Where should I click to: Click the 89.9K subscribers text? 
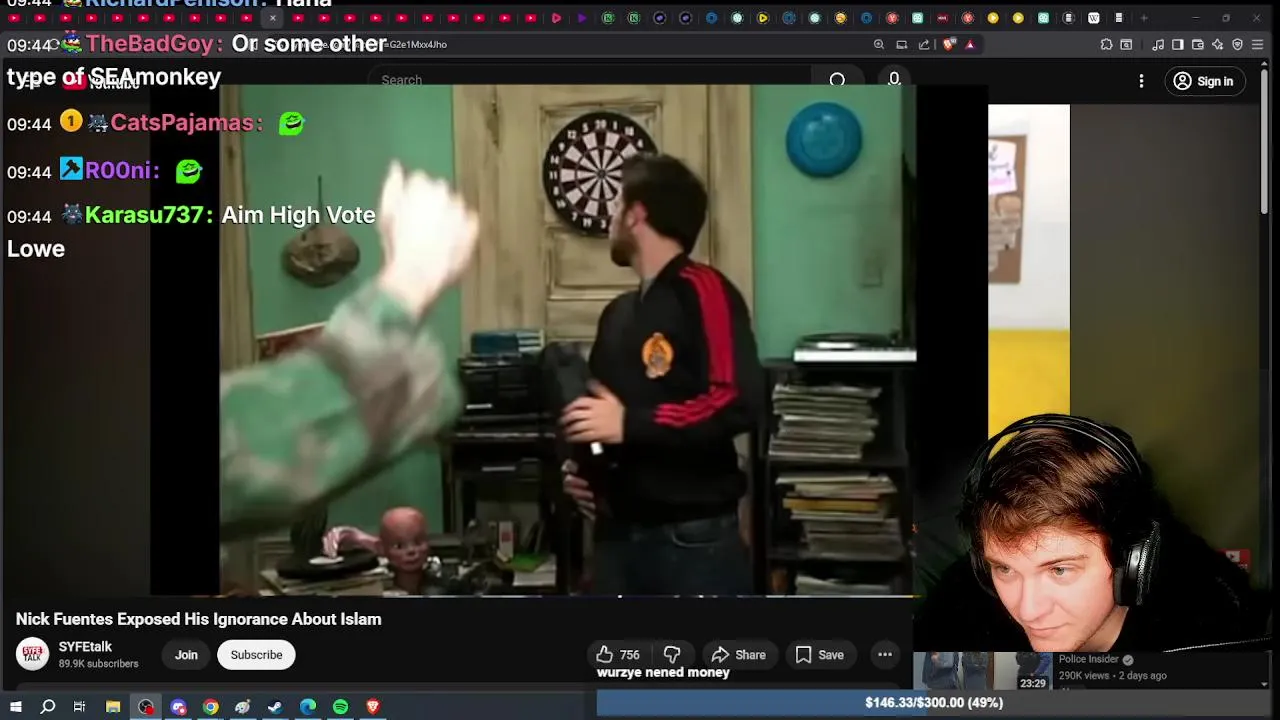coord(98,664)
